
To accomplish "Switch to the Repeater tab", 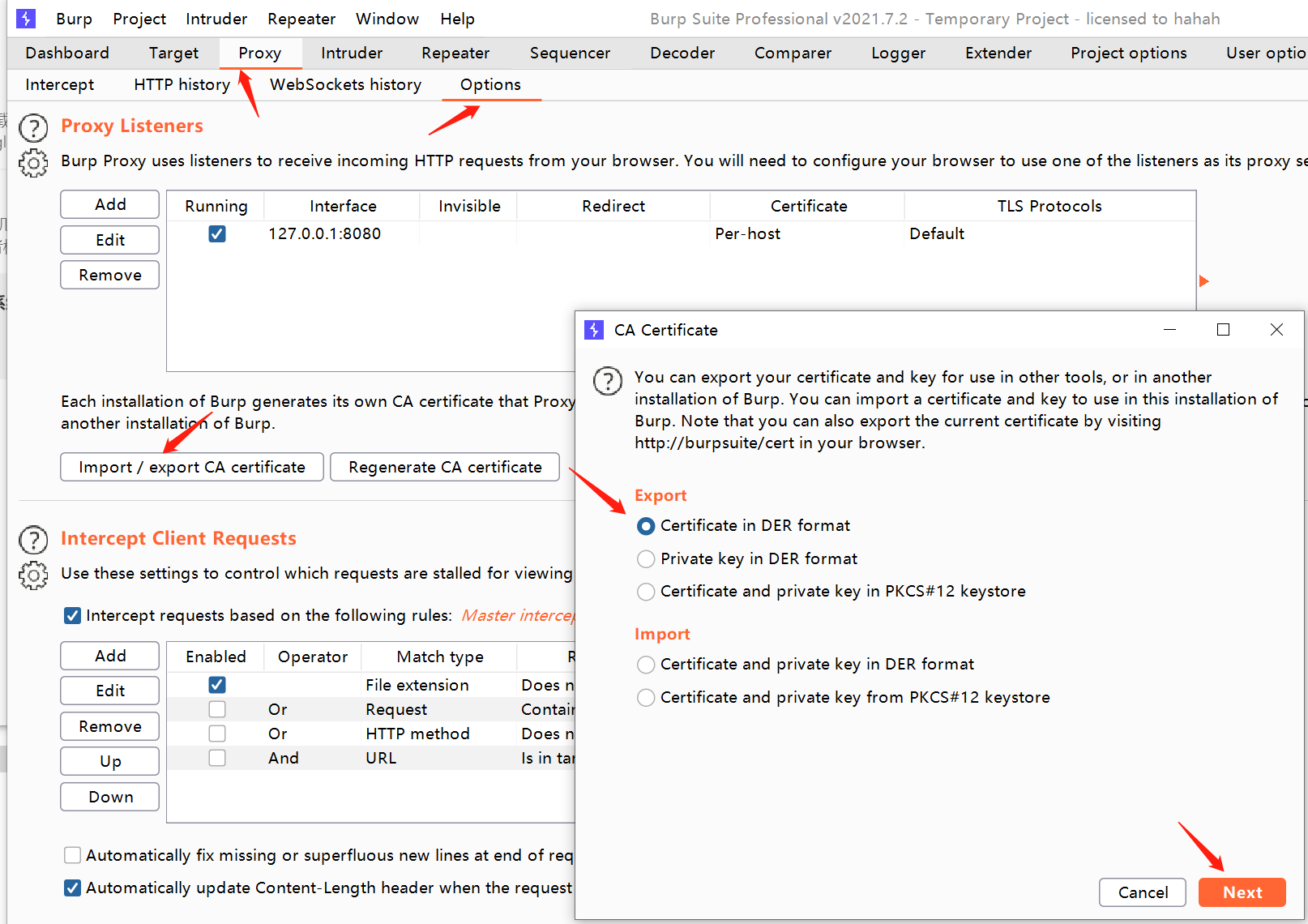I will 455,53.
